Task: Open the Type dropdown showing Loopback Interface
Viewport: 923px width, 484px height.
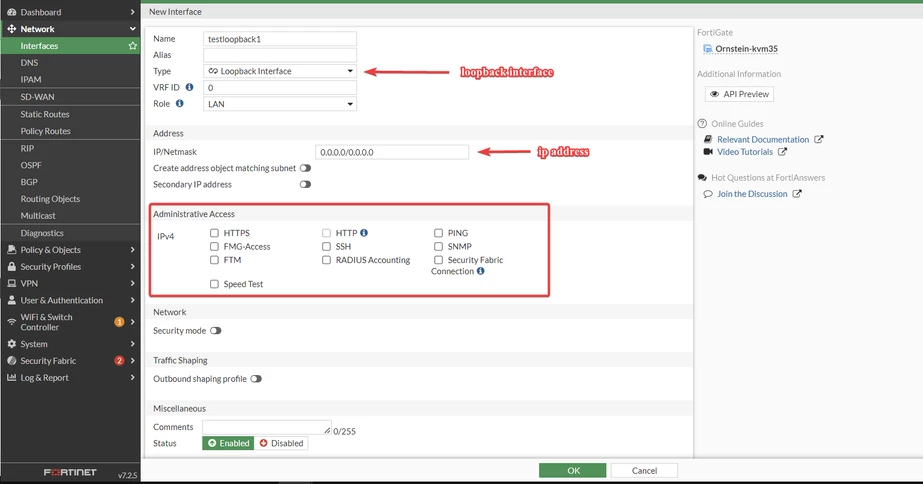Action: (280, 71)
